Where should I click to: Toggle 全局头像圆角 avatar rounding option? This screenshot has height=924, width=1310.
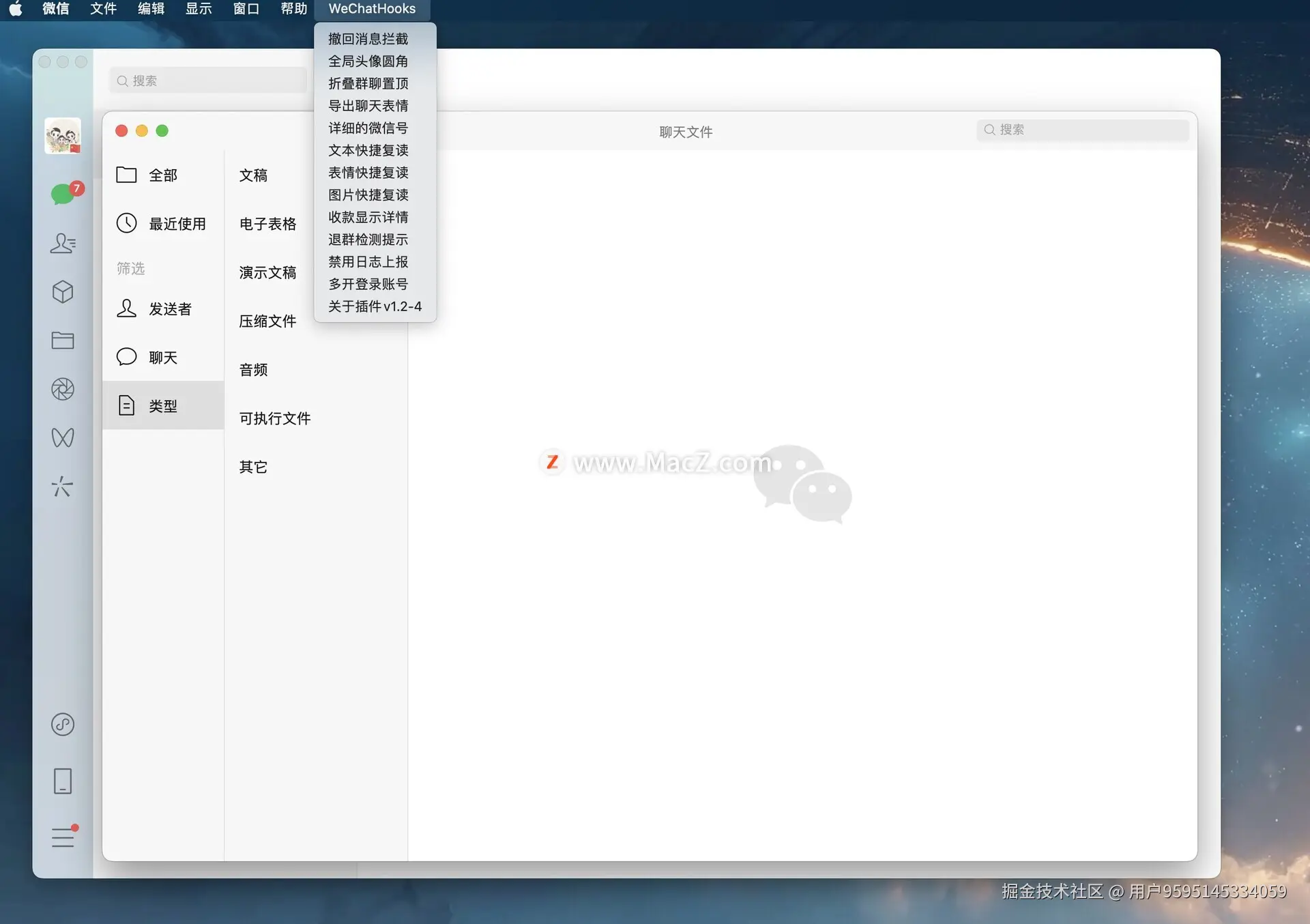click(x=368, y=61)
